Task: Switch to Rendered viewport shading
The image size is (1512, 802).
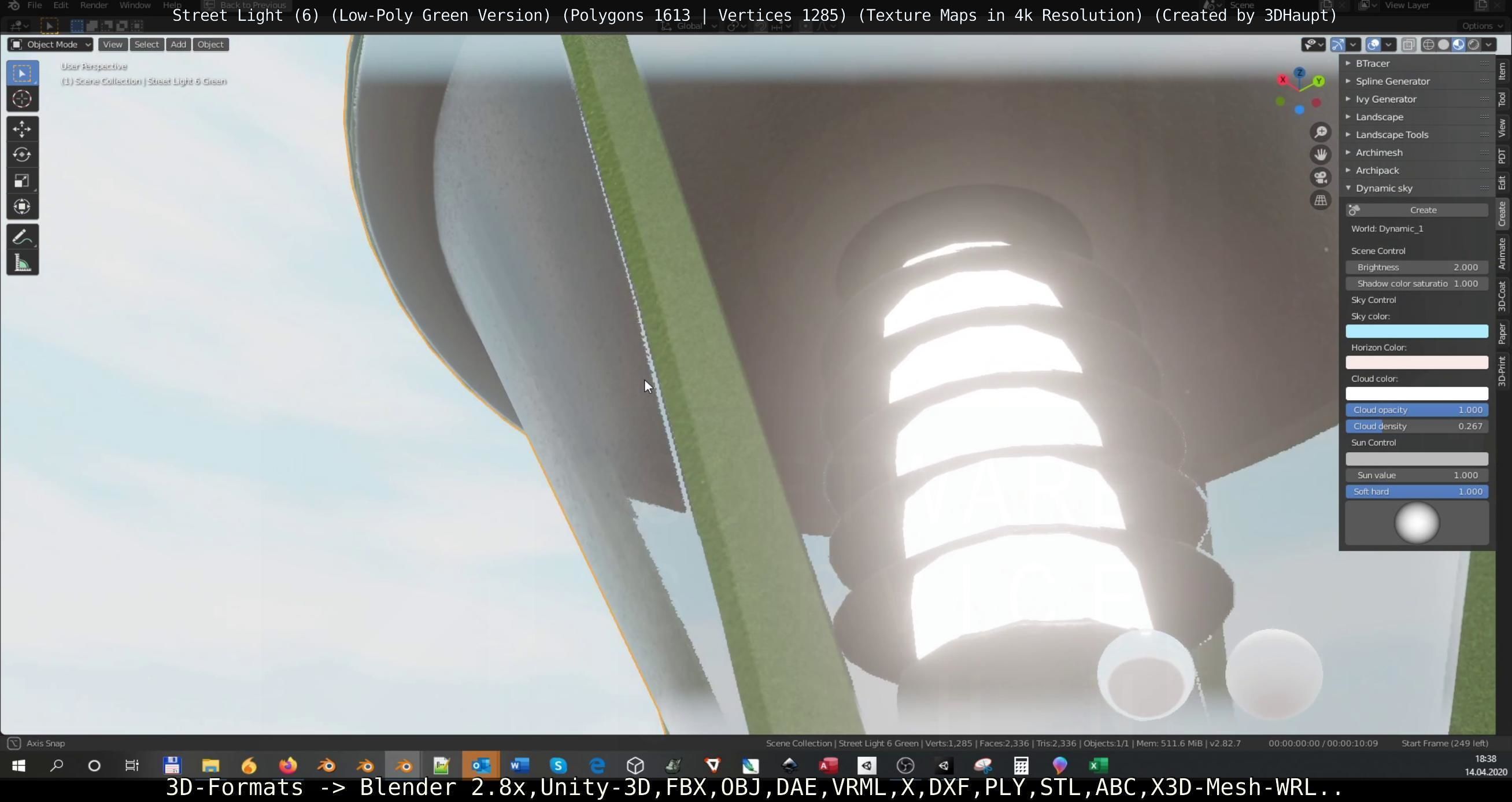Action: click(1473, 45)
